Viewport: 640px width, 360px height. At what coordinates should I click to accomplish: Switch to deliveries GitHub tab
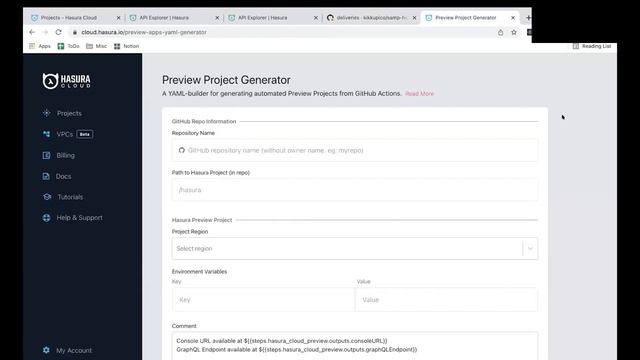371,18
